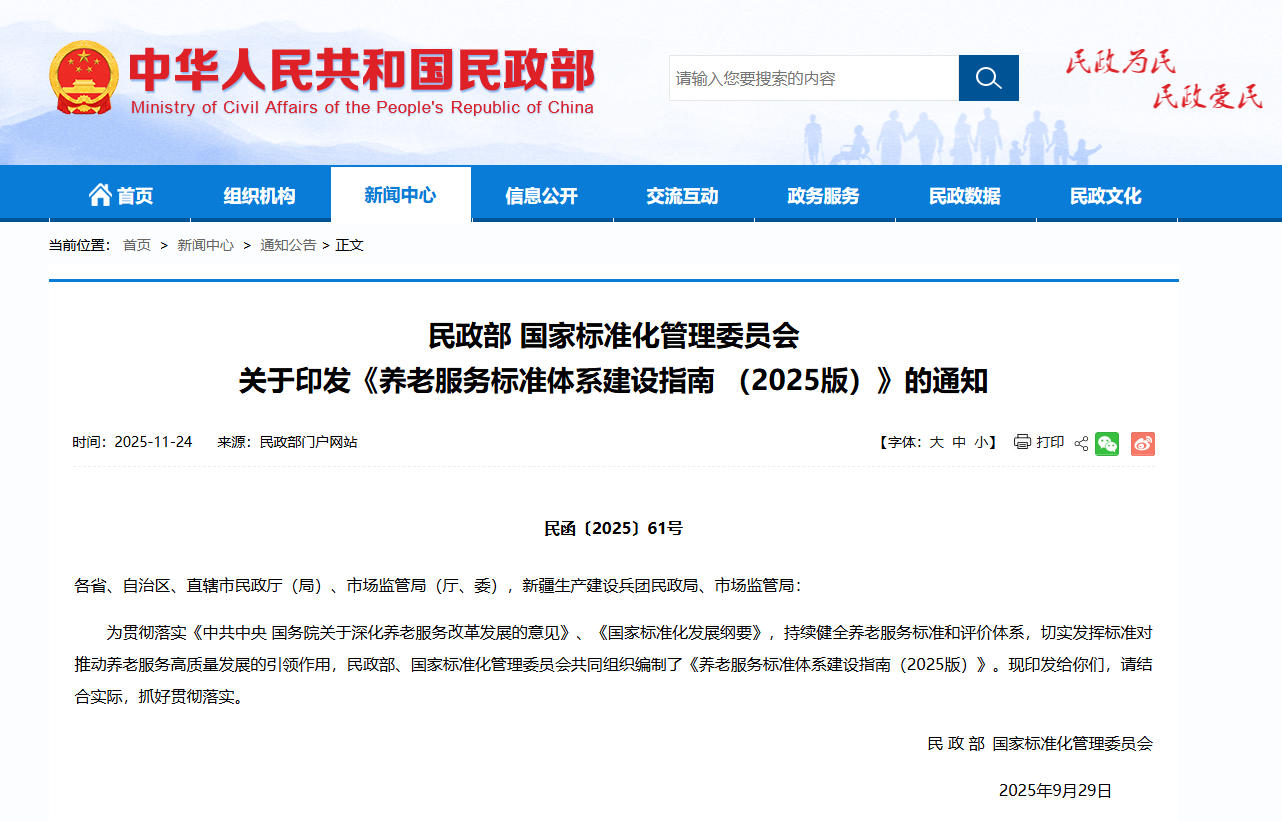Set font size to 中 (medium)
1282x821 pixels.
[958, 442]
